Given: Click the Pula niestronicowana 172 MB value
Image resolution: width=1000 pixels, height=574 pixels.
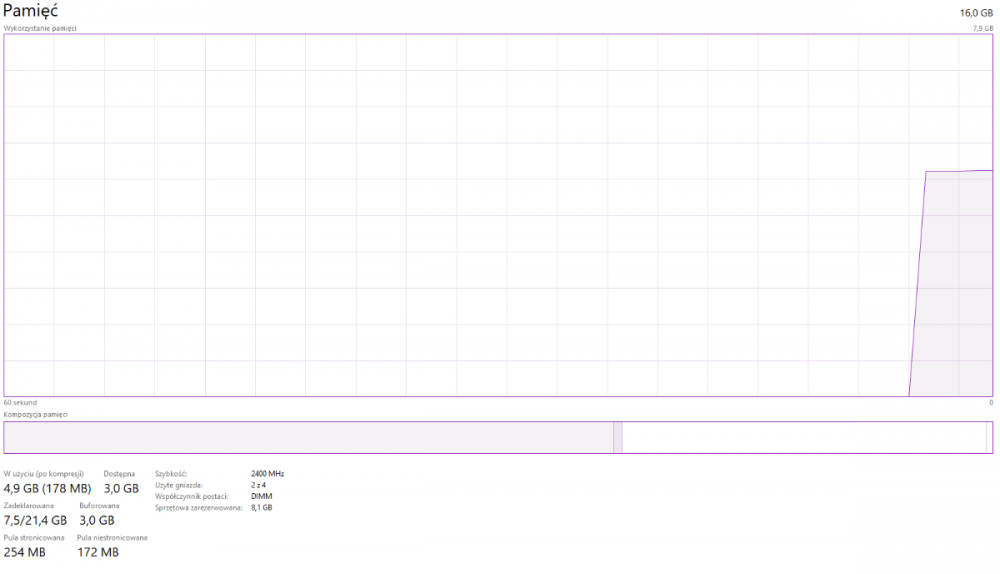Looking at the screenshot, I should coord(97,552).
